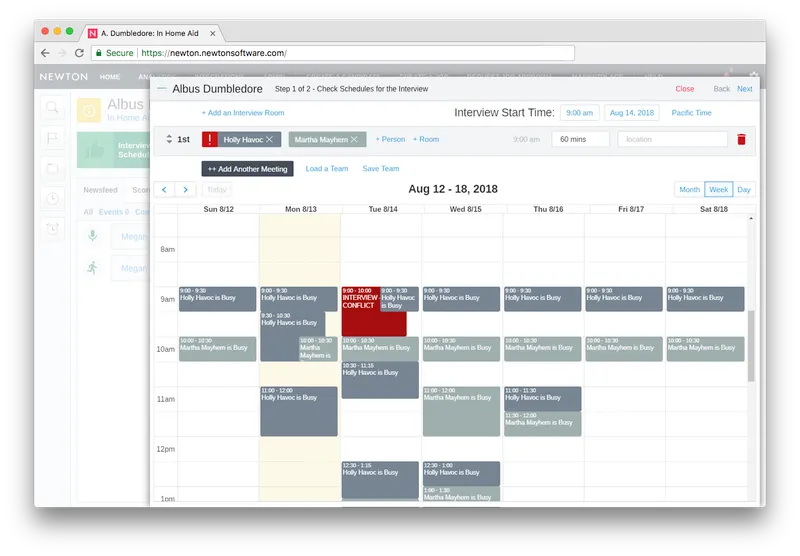
Task: Click Sunday 9:00 - 9:30 Holly Havoc event
Action: 217,299
